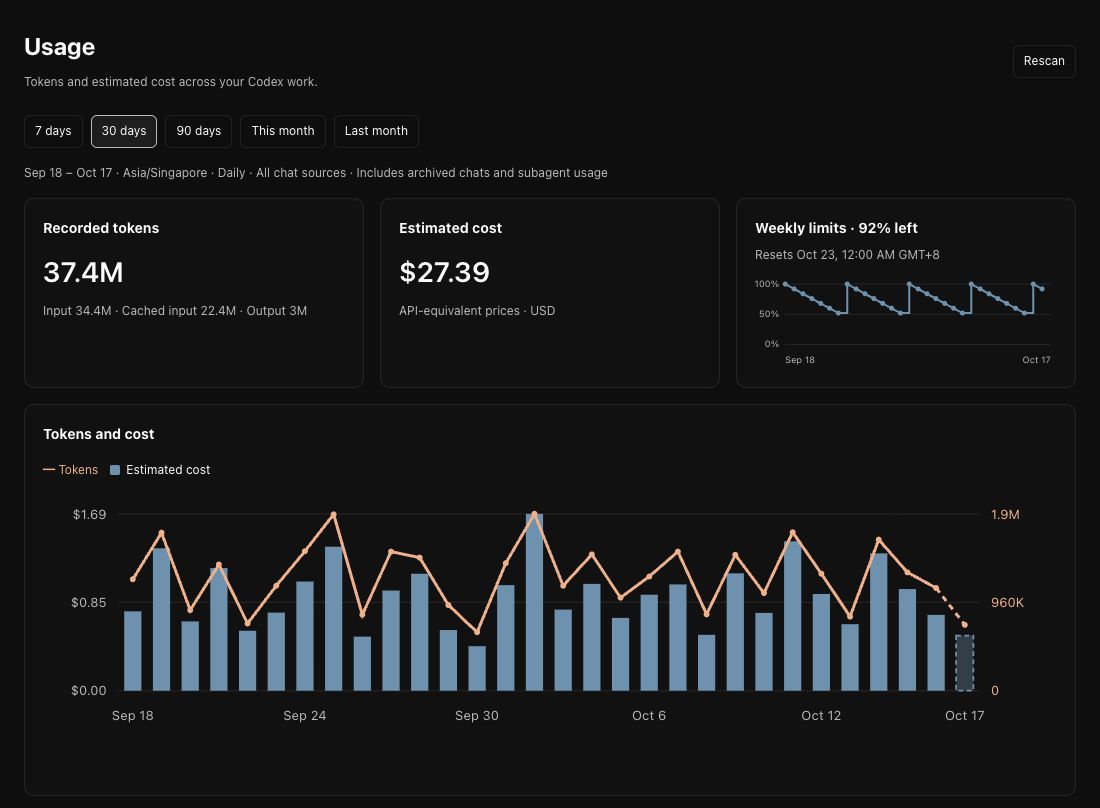Click the $0.85 cost axis label

(x=88, y=602)
